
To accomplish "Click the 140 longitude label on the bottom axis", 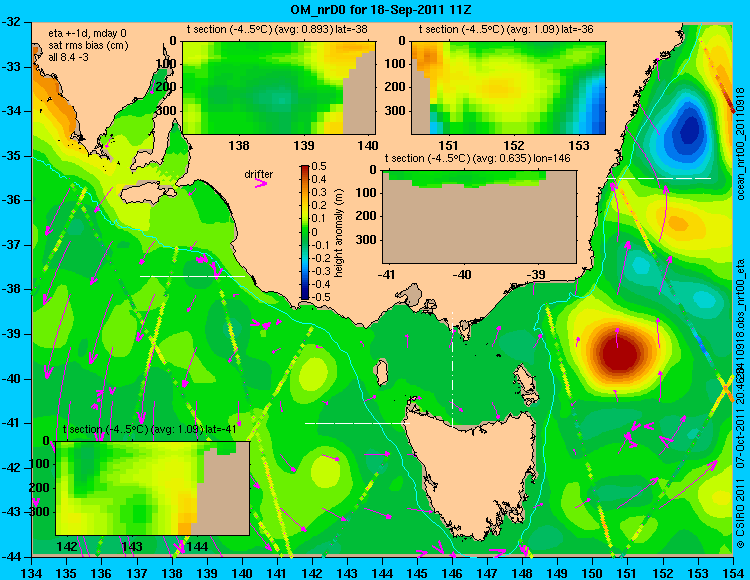I will [242, 572].
